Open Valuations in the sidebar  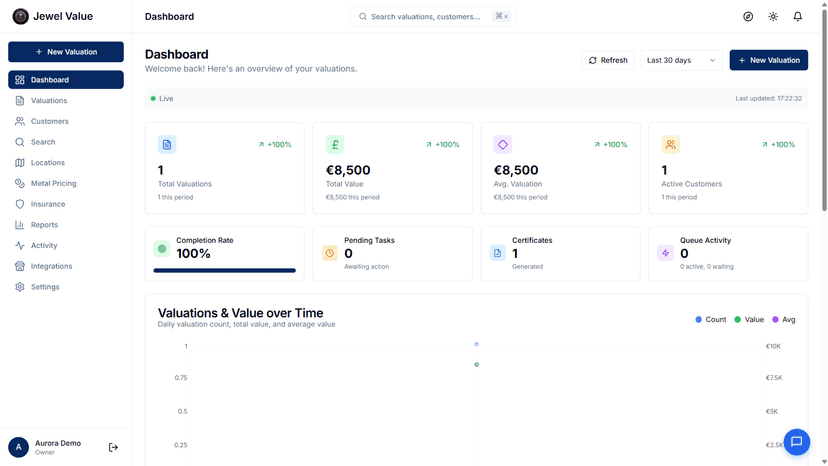pos(66,100)
